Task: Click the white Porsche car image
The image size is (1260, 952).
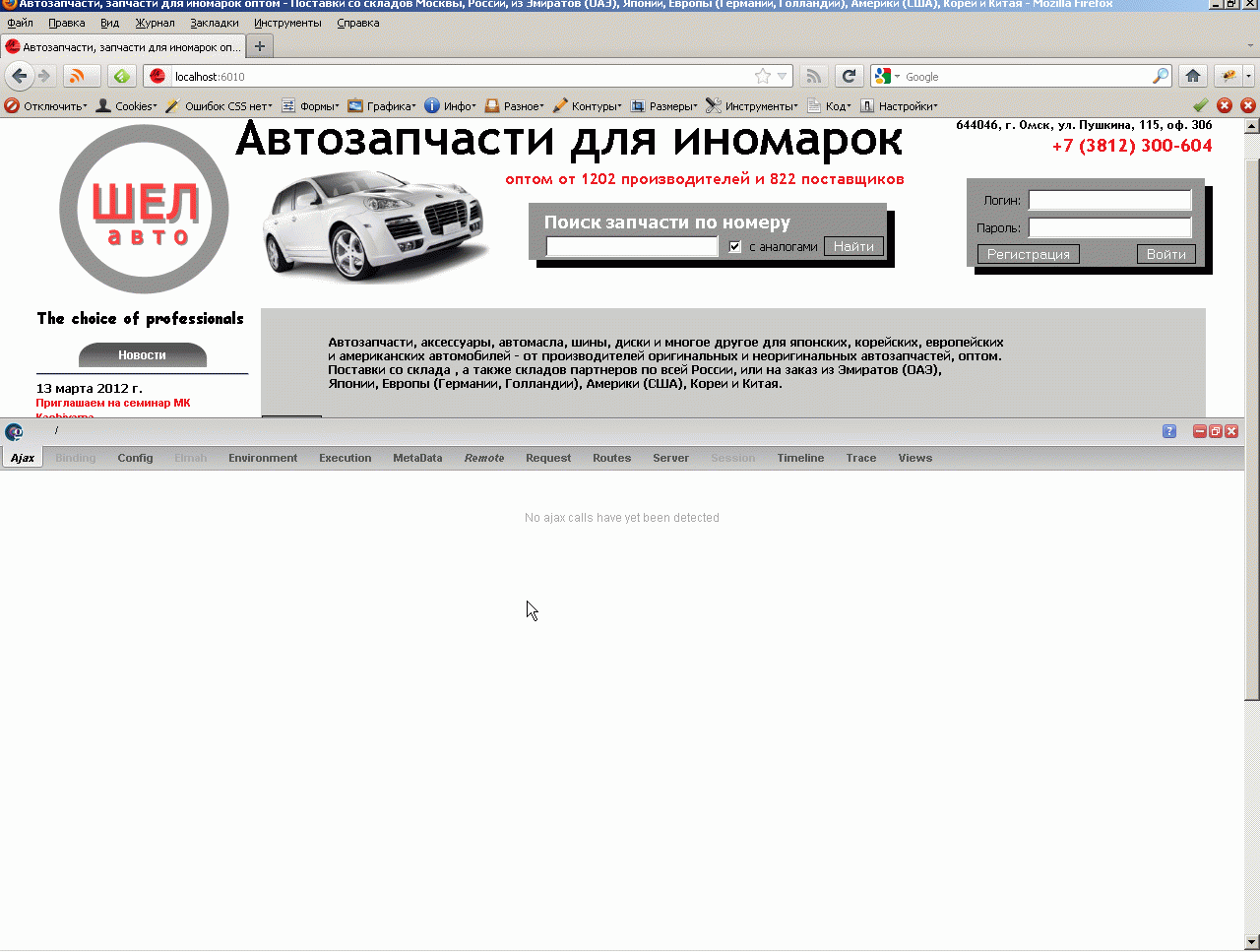Action: tap(376, 225)
